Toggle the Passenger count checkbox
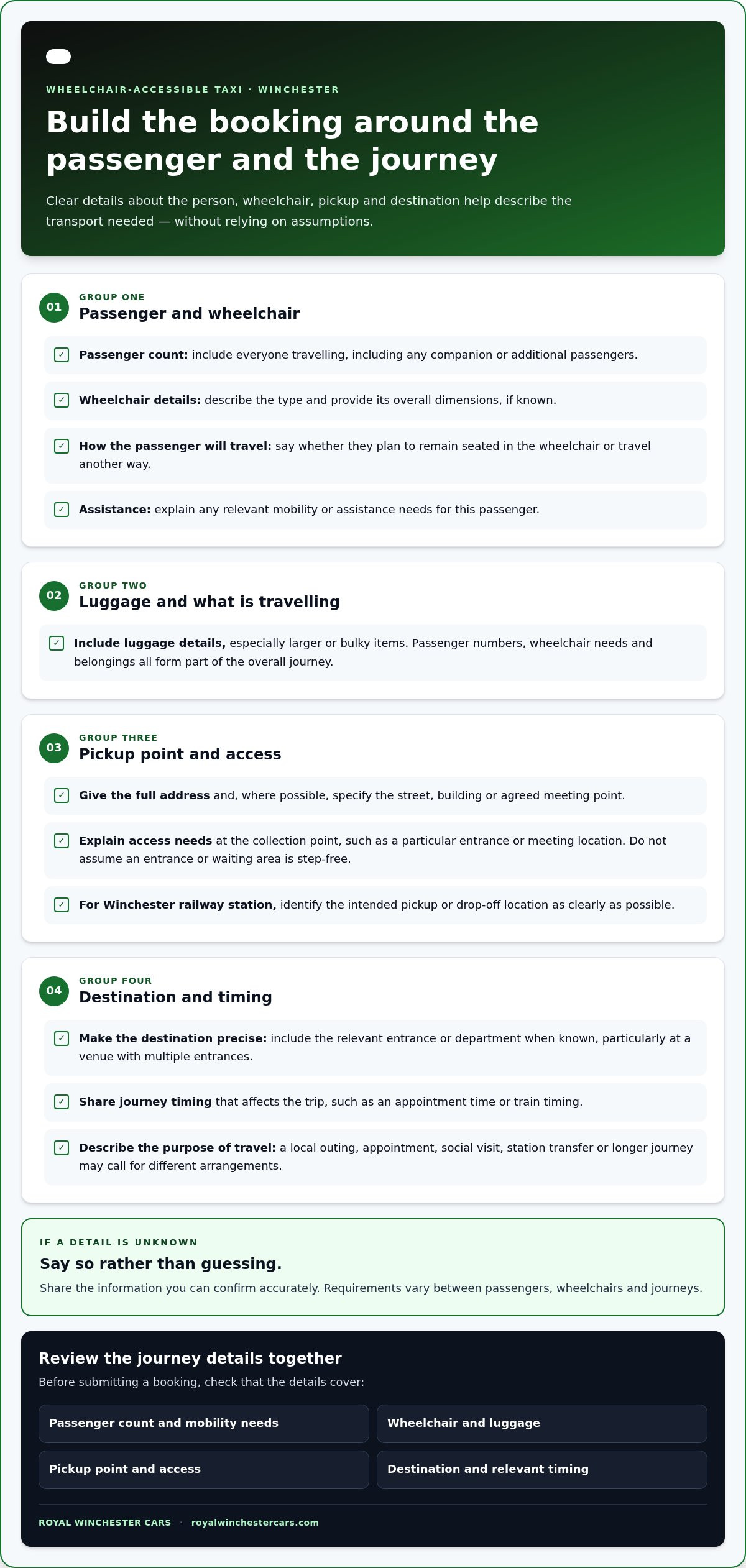The image size is (746, 1568). (62, 355)
